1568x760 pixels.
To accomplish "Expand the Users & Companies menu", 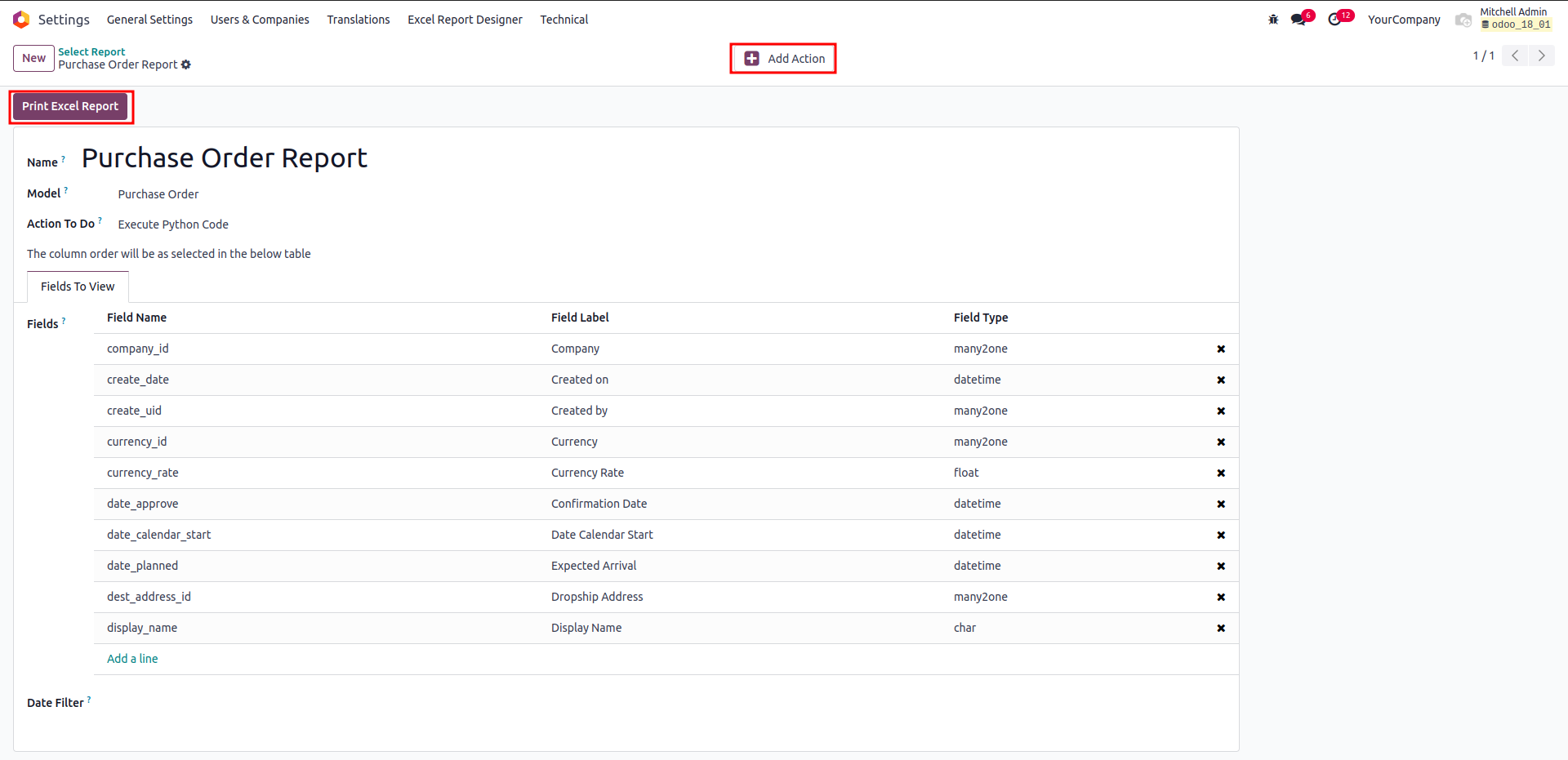I will [260, 20].
